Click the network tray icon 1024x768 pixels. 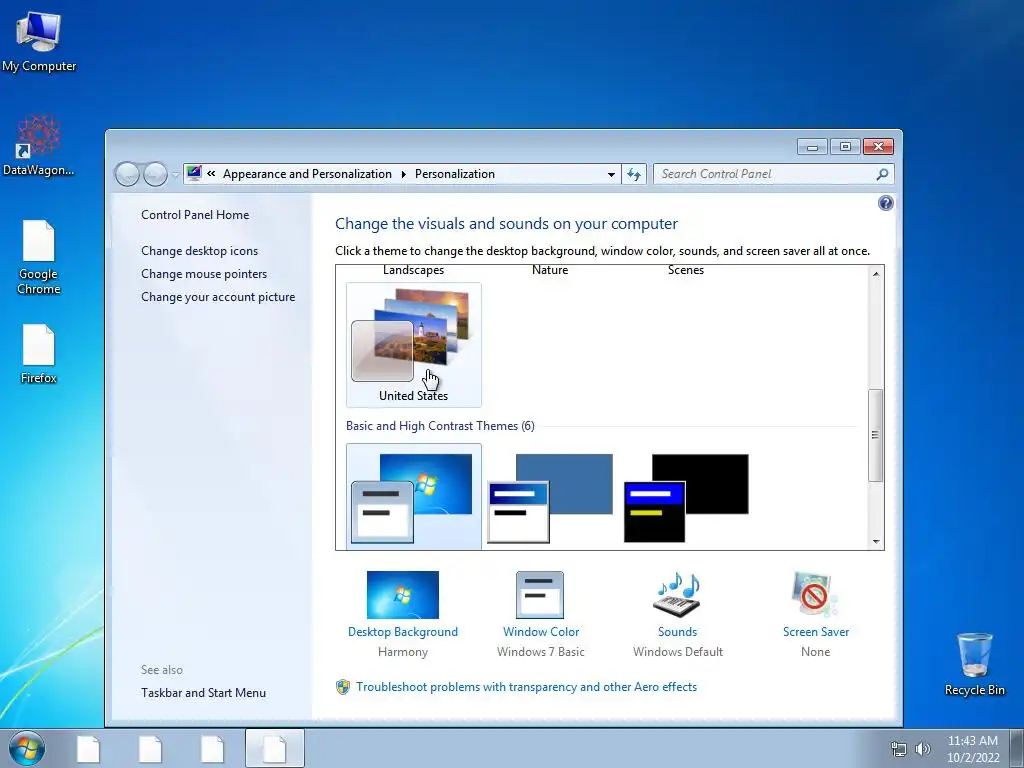899,749
